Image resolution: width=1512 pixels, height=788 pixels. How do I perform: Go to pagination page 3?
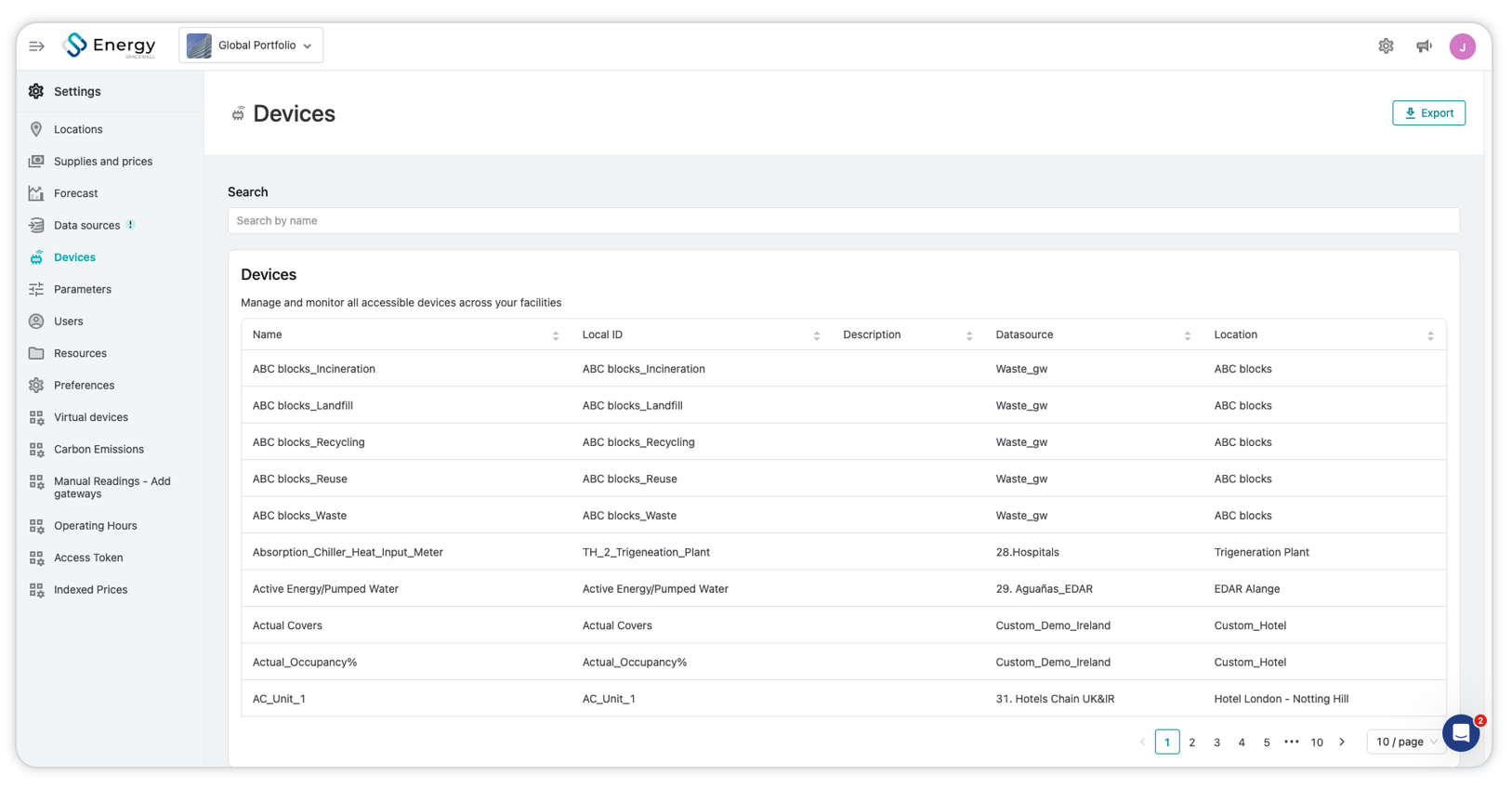coord(1216,742)
